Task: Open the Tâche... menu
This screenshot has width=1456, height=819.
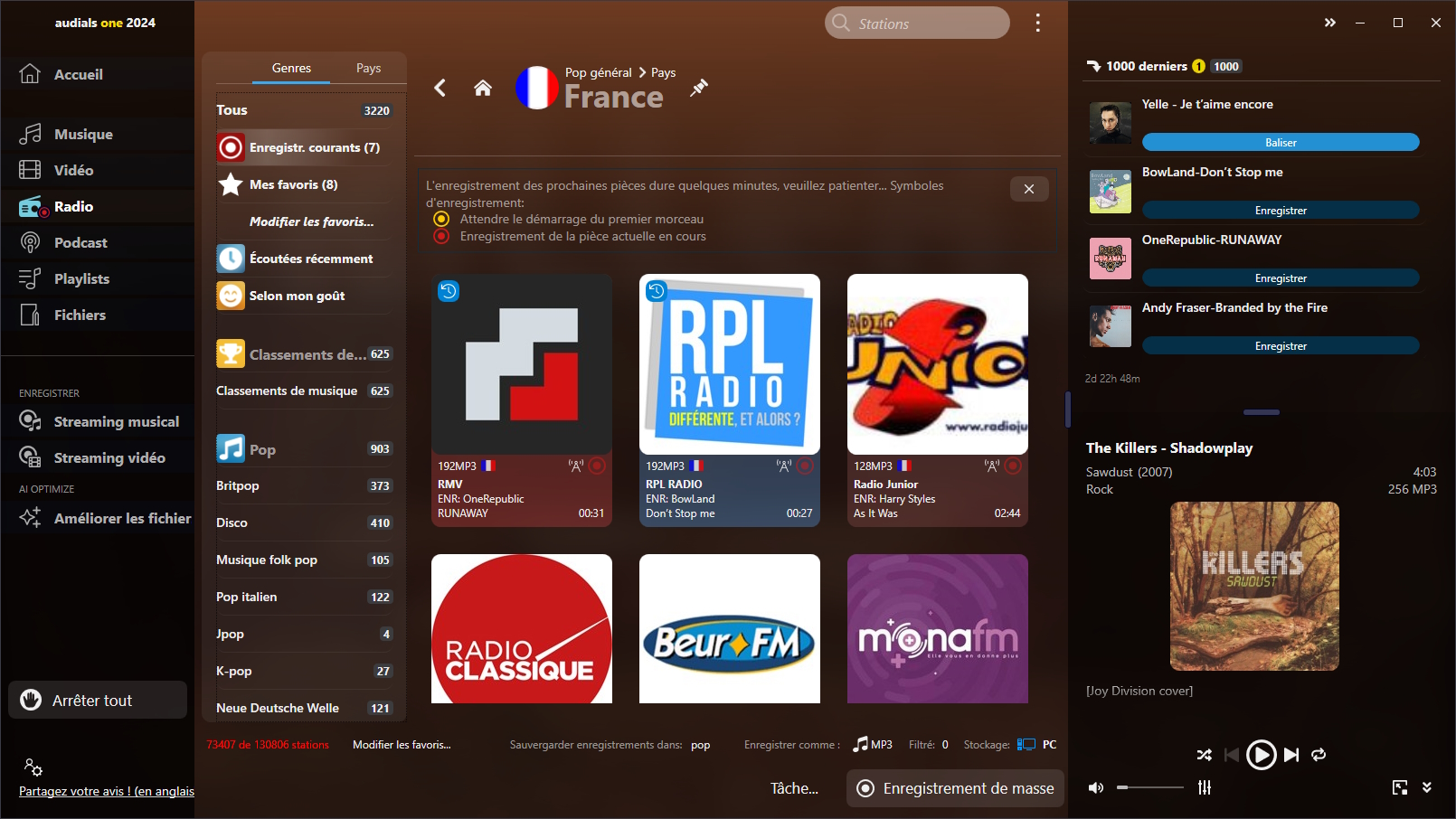Action: (794, 788)
